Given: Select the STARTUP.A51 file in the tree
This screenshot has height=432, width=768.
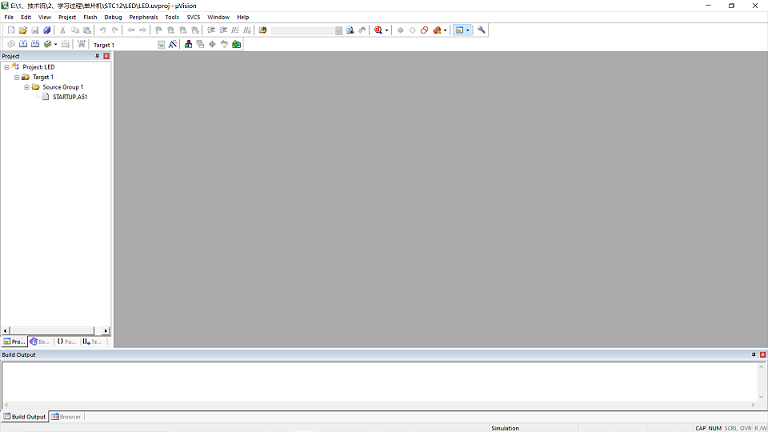Looking at the screenshot, I should [x=70, y=97].
